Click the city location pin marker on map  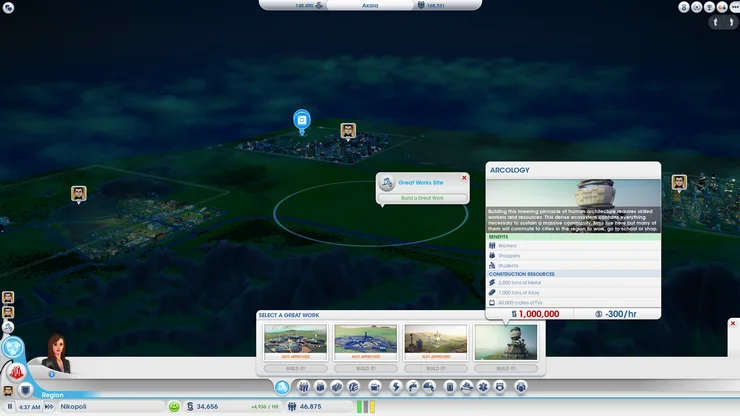pos(302,121)
